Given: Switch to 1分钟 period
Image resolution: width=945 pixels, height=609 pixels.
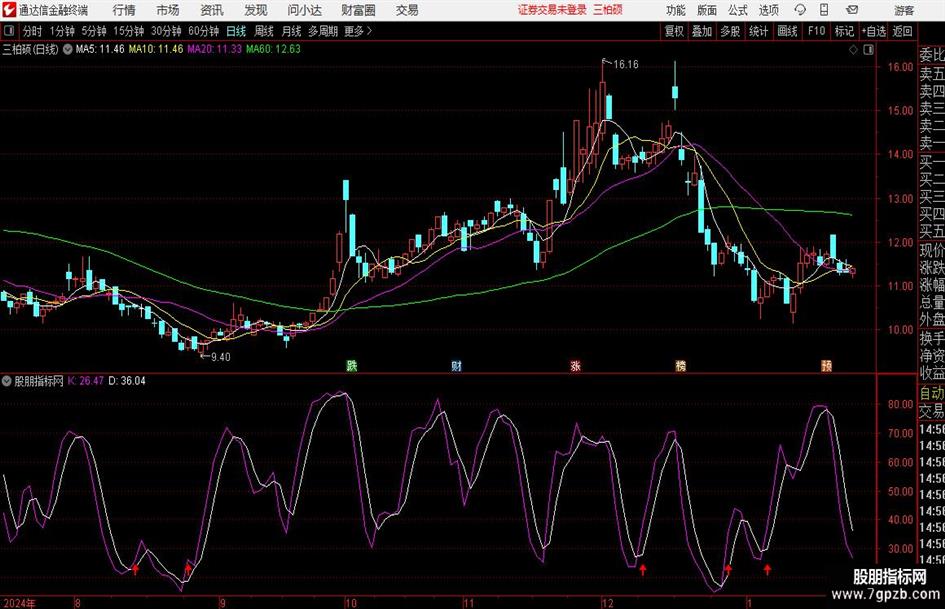Looking at the screenshot, I should pyautogui.click(x=61, y=31).
